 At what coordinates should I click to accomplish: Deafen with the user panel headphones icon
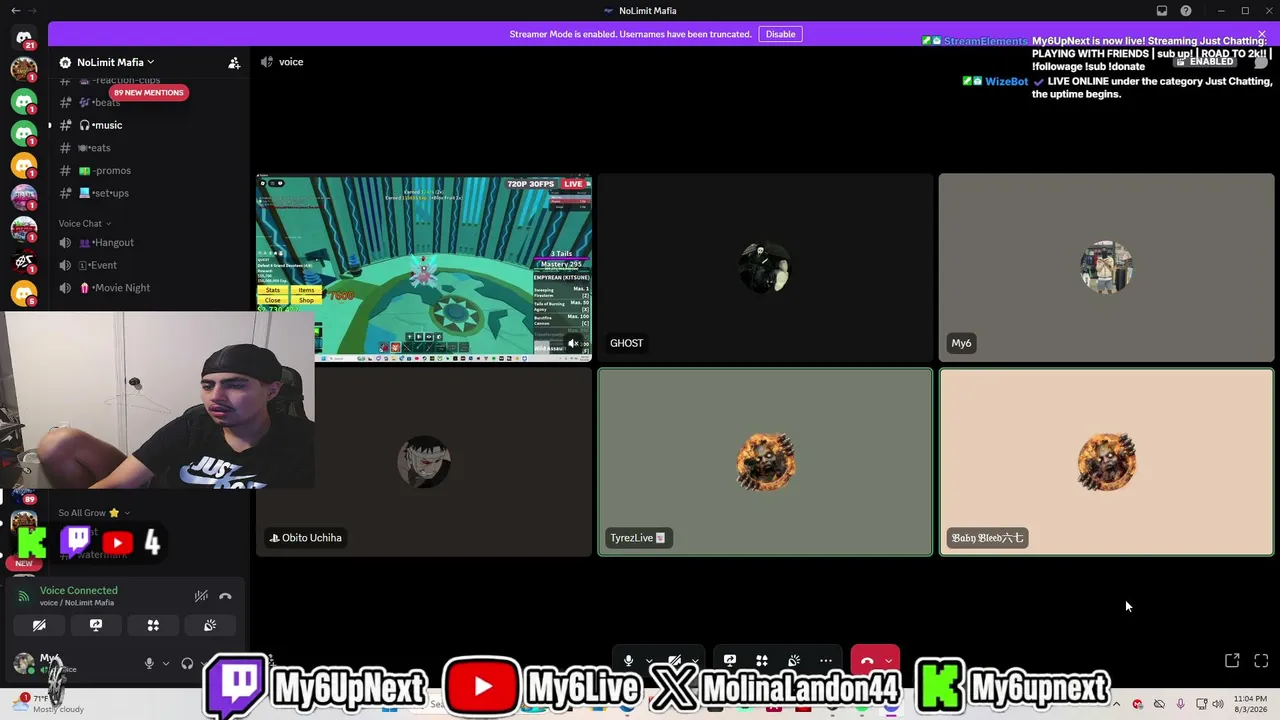(x=187, y=663)
